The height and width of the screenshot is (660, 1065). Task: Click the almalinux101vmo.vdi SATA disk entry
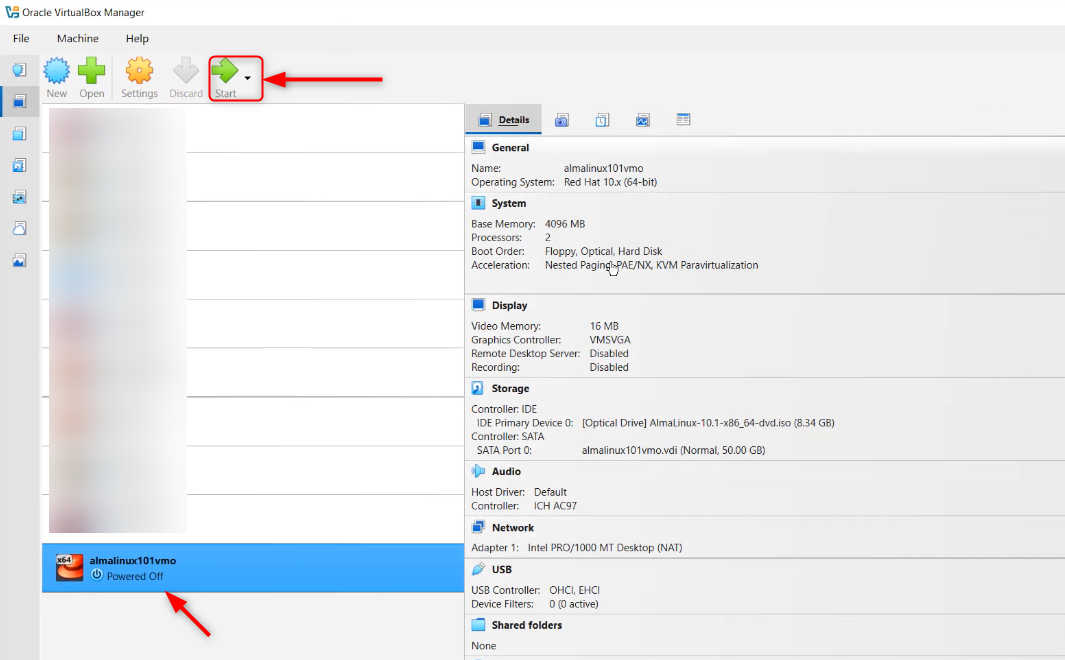click(673, 450)
